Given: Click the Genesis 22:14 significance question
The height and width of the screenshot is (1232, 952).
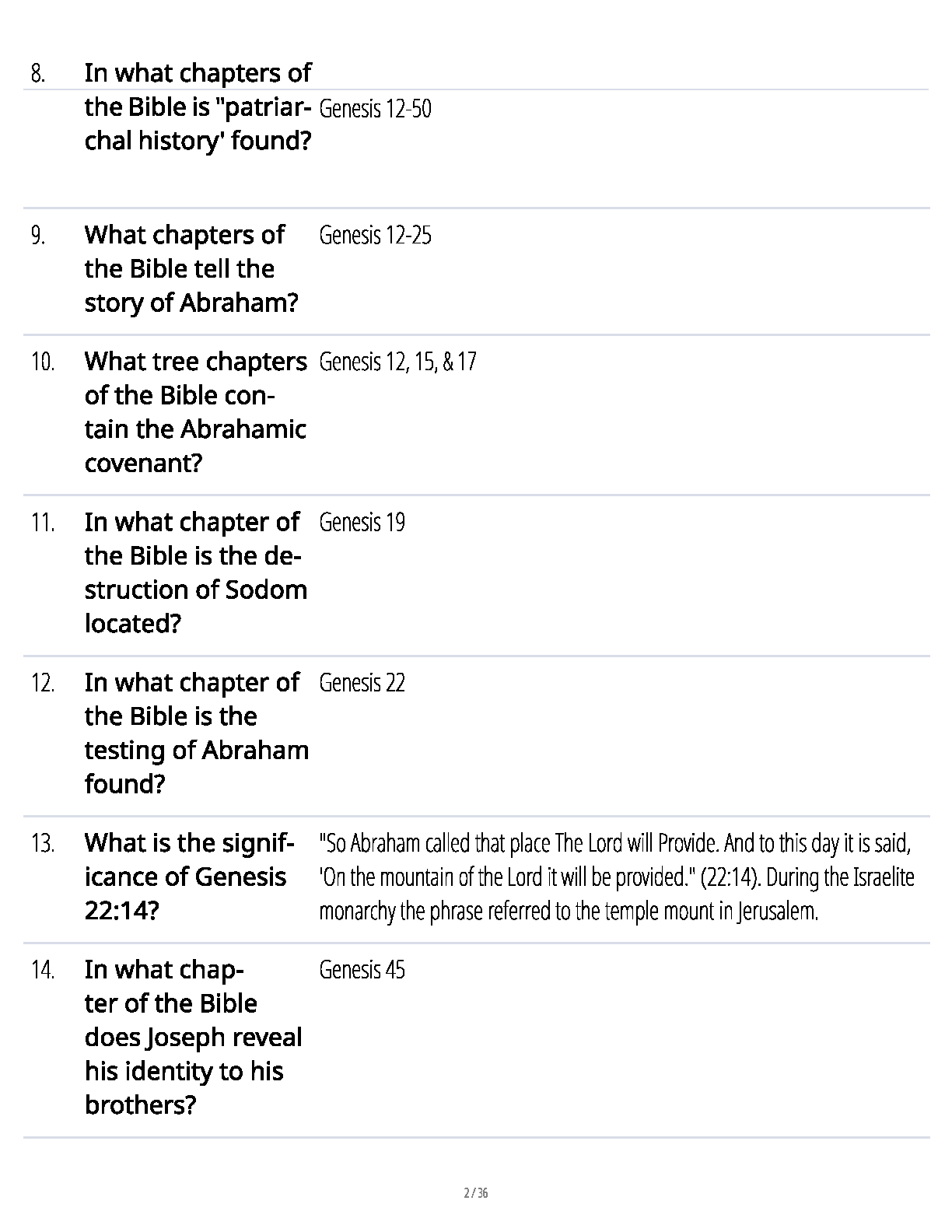Looking at the screenshot, I should point(188,877).
